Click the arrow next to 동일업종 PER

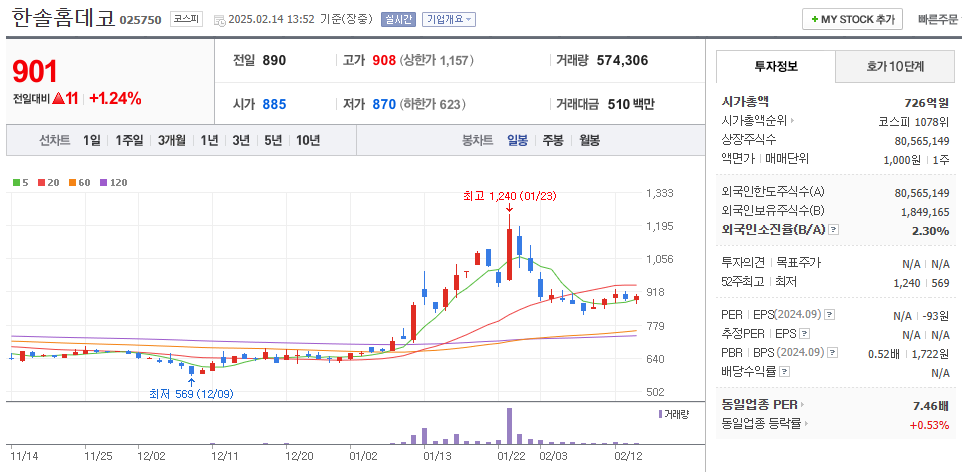point(802,405)
